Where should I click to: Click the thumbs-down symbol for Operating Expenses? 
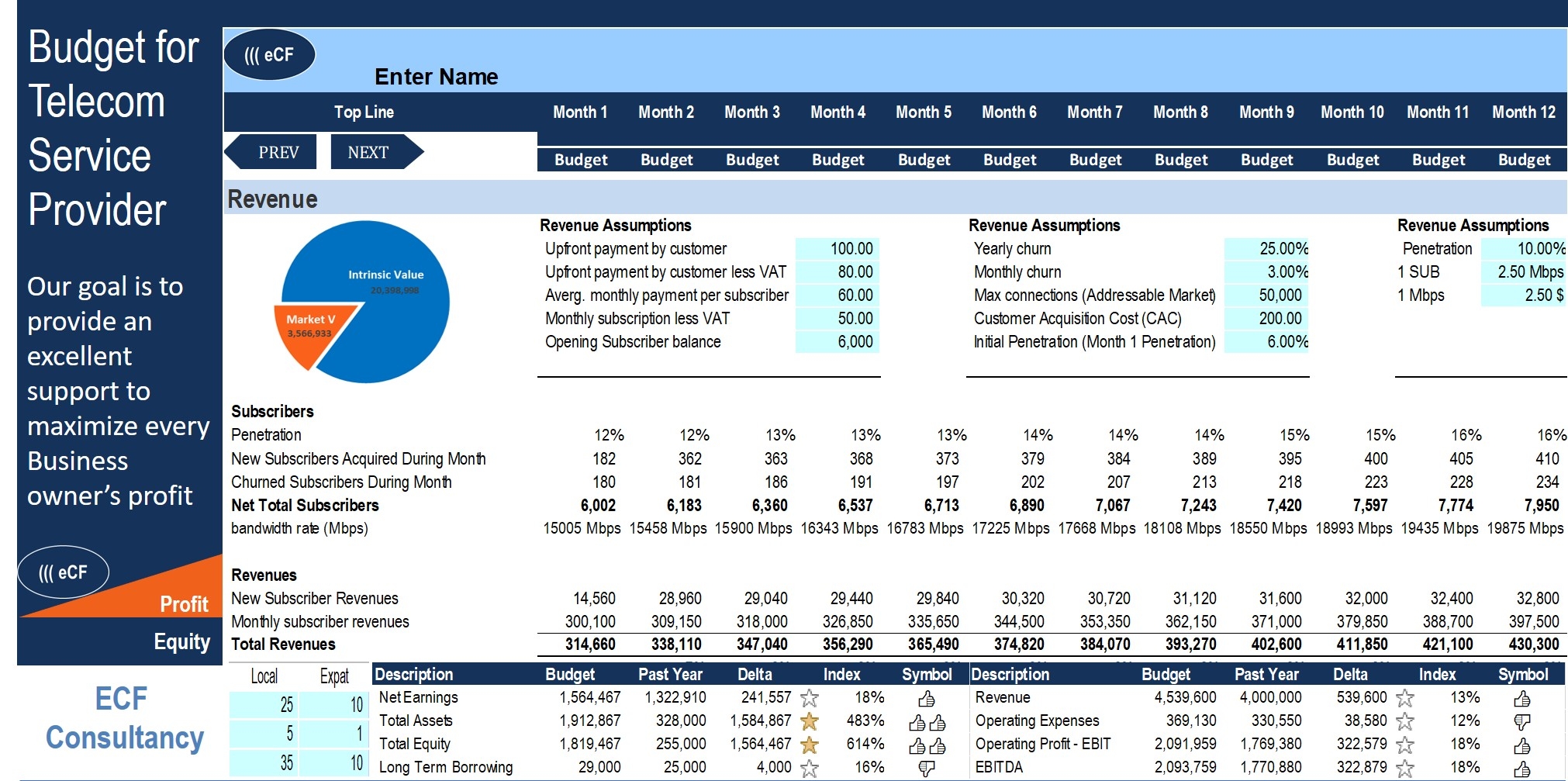click(1521, 721)
